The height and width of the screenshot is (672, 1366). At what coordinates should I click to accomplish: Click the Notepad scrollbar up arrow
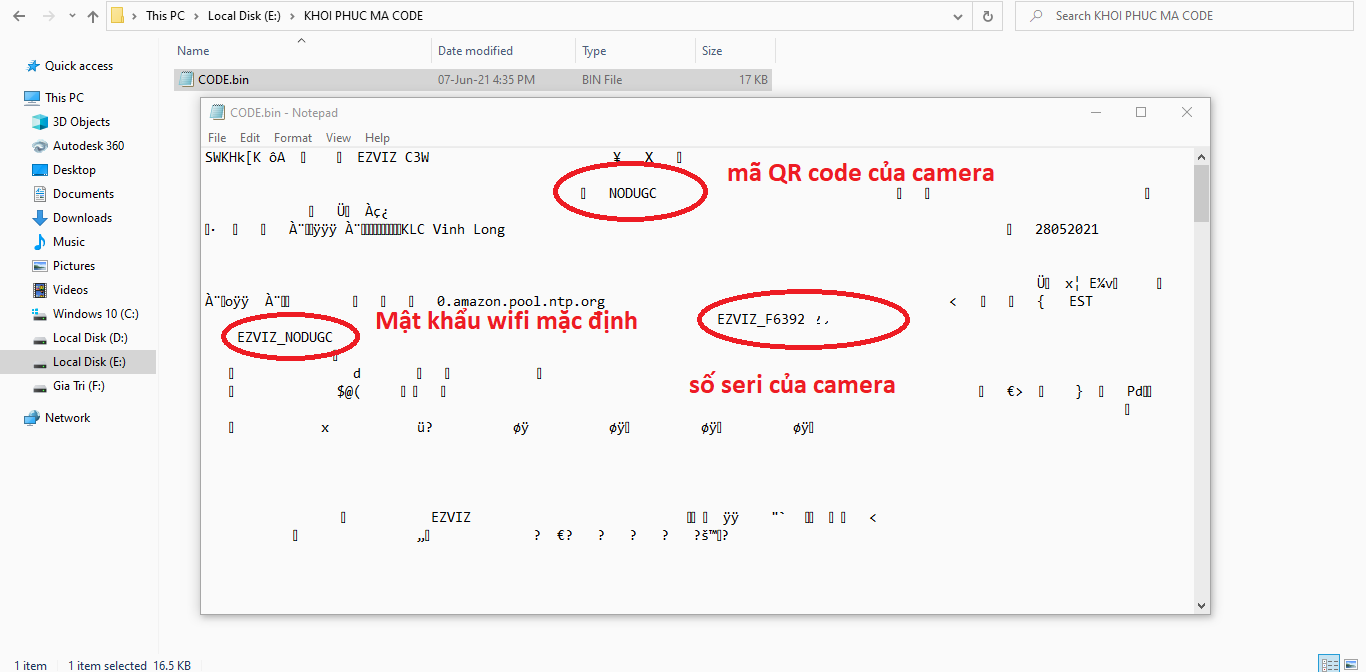tap(1201, 157)
